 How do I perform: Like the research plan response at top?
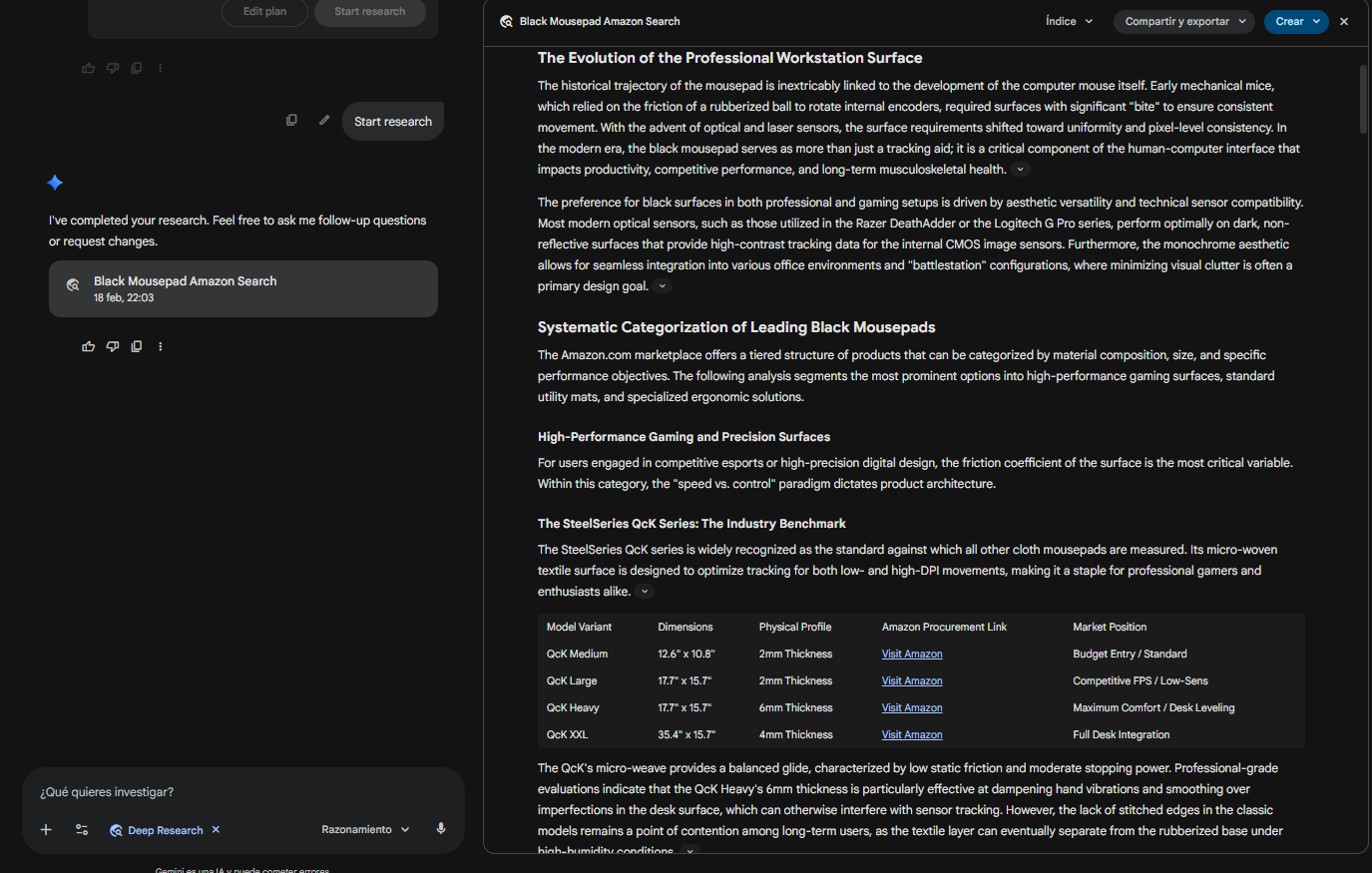click(89, 68)
